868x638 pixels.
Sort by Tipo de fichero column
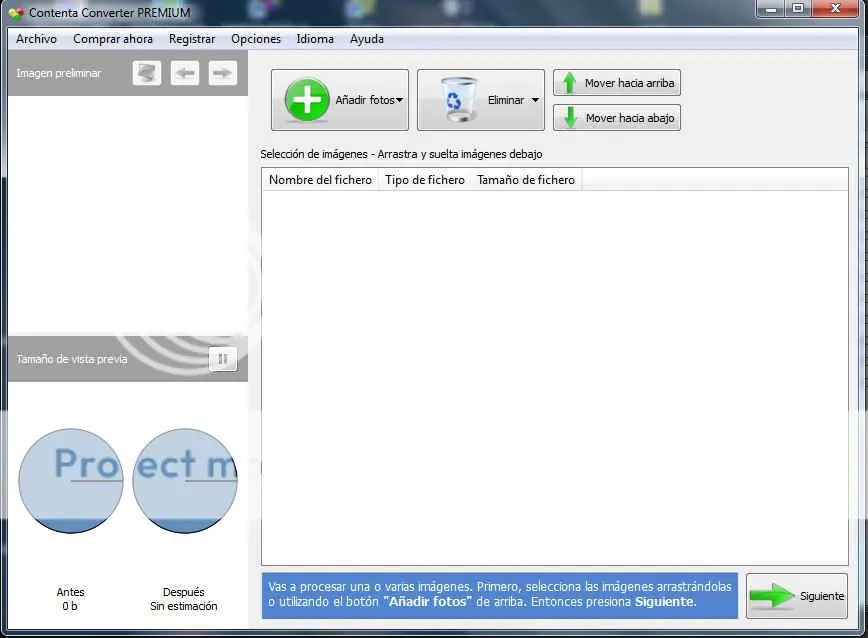[425, 180]
